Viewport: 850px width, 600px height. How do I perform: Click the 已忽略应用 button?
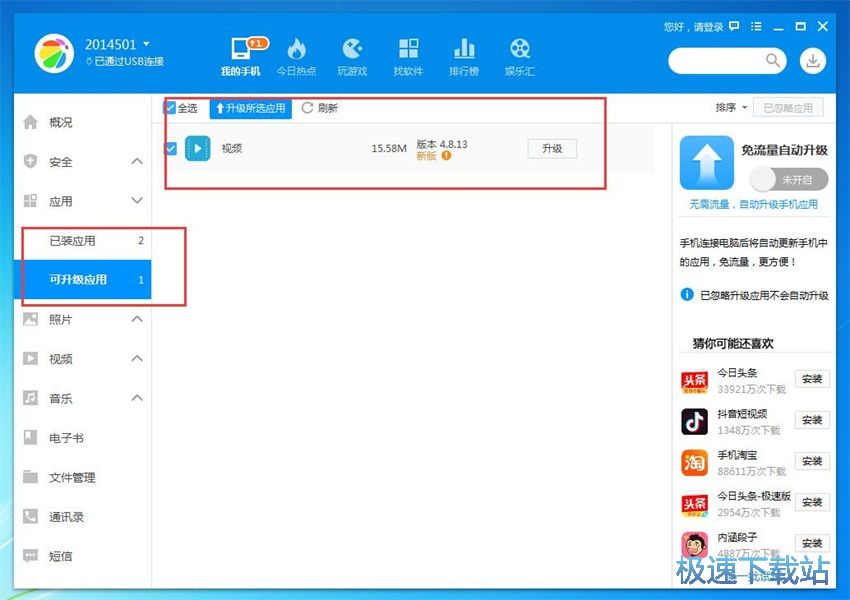[788, 107]
